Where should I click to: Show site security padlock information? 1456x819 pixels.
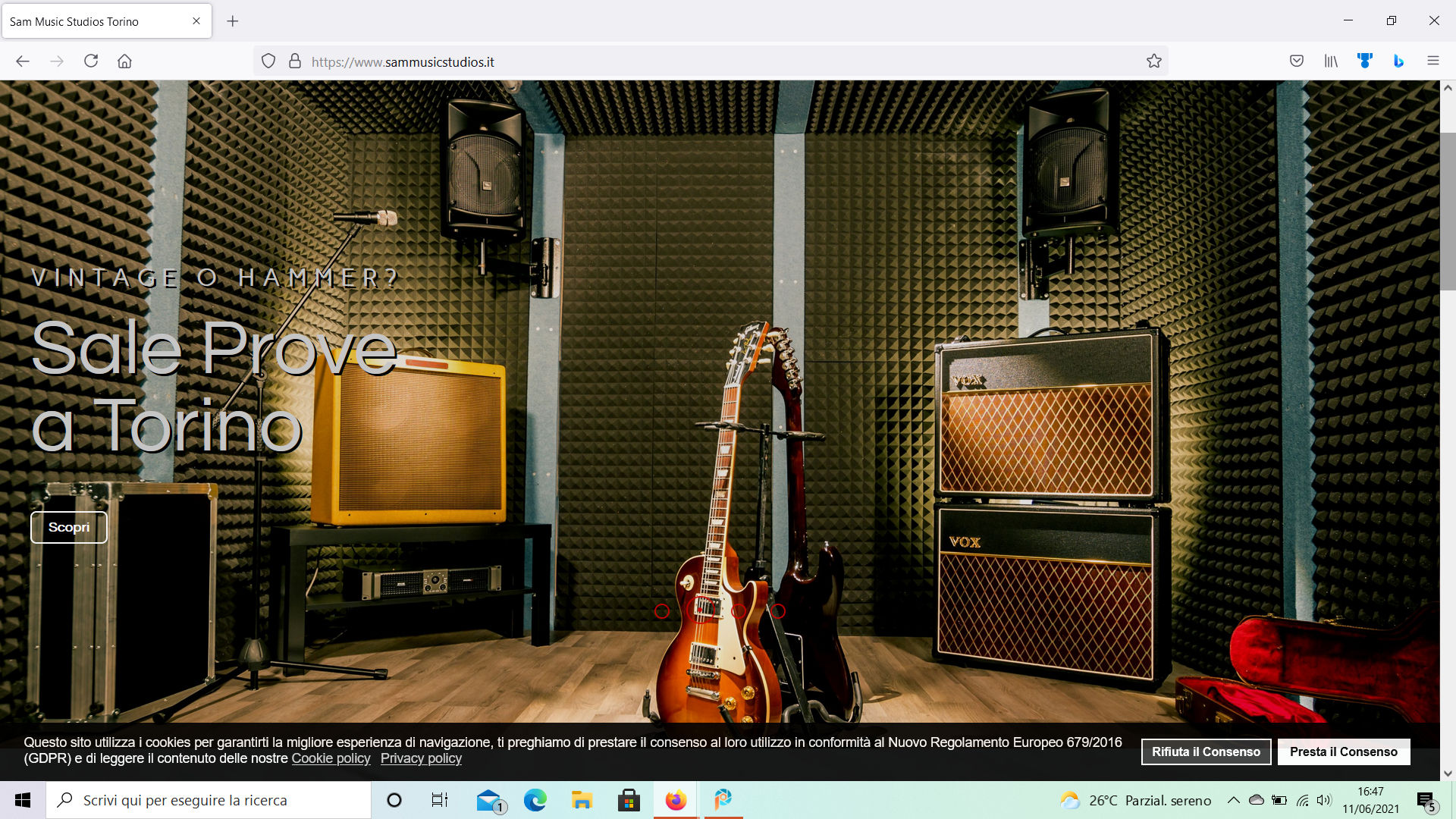point(295,61)
